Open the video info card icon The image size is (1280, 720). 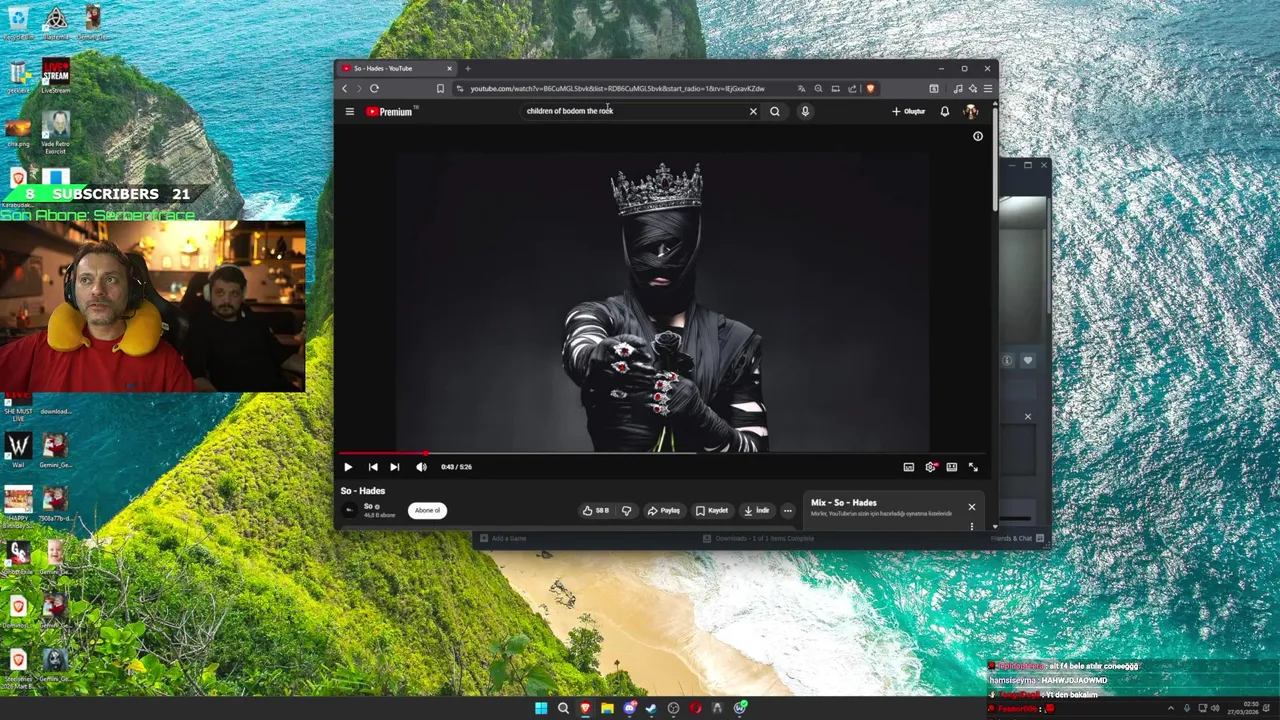(978, 136)
